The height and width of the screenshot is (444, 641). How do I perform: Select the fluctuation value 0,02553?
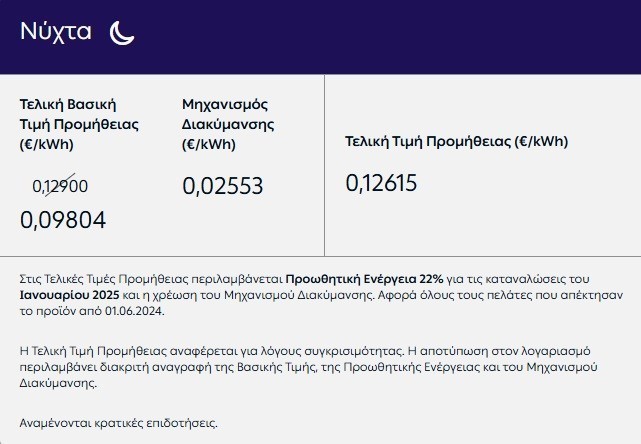point(222,185)
